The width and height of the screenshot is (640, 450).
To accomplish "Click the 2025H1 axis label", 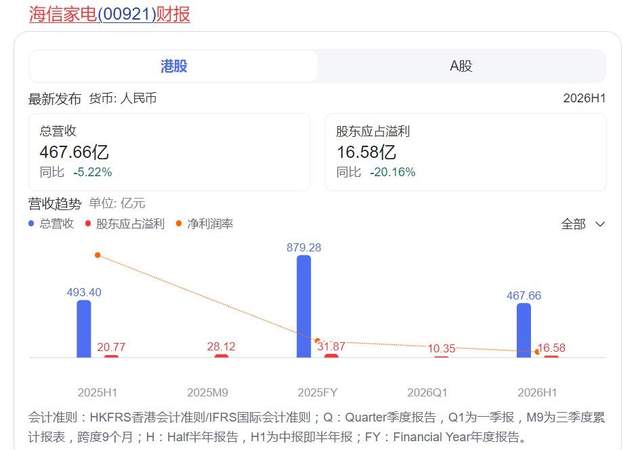I will (98, 393).
